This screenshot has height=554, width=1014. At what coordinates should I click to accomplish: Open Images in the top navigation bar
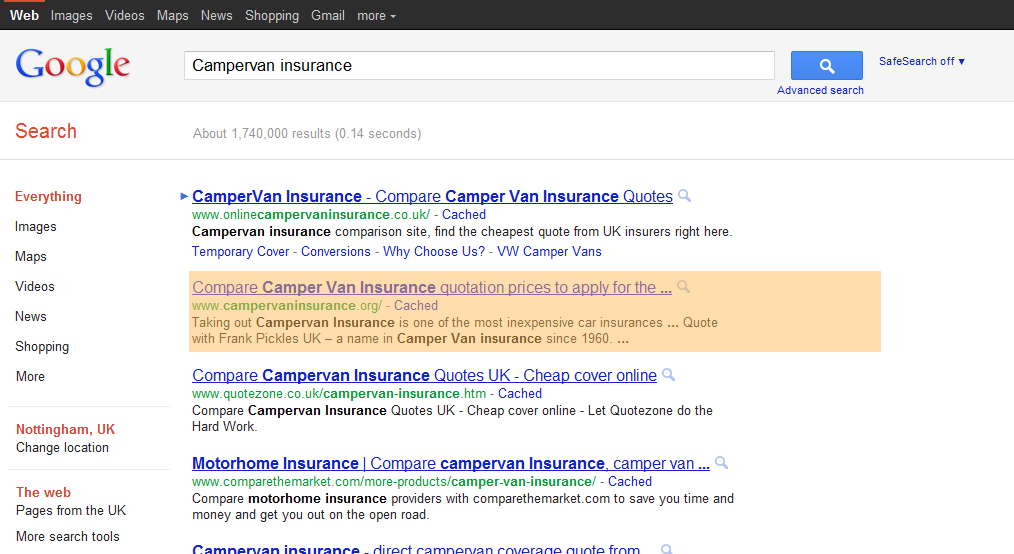click(x=72, y=16)
